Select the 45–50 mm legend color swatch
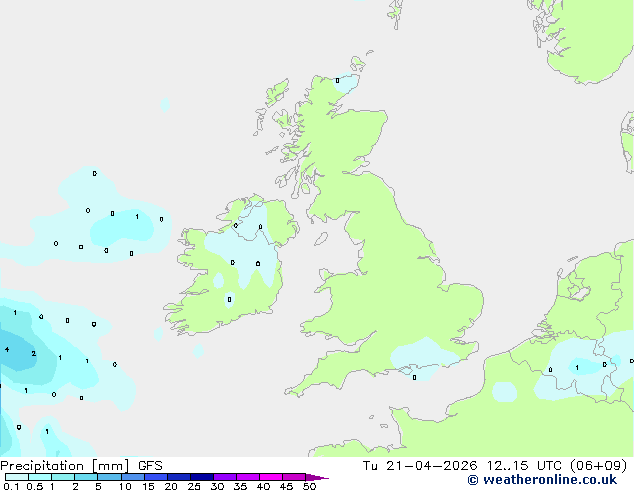 [x=294, y=477]
